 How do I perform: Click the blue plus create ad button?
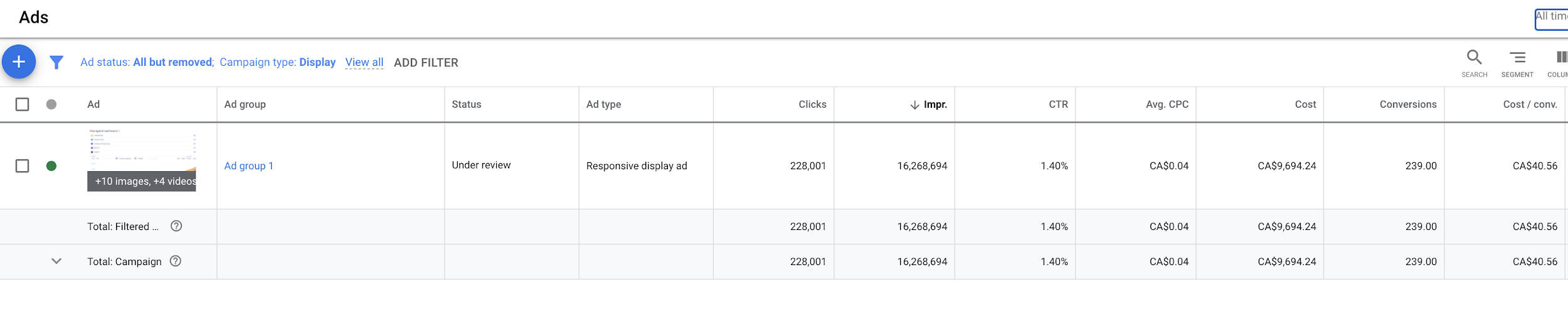point(19,62)
